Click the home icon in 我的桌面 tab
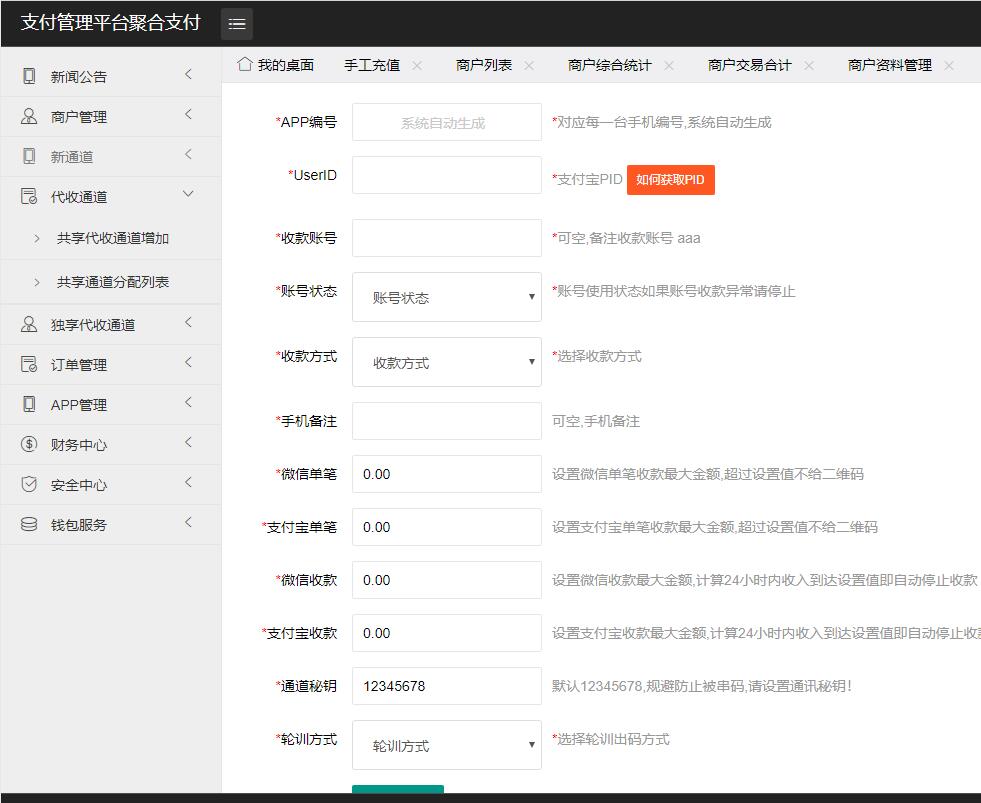This screenshot has height=803, width=981. [244, 65]
